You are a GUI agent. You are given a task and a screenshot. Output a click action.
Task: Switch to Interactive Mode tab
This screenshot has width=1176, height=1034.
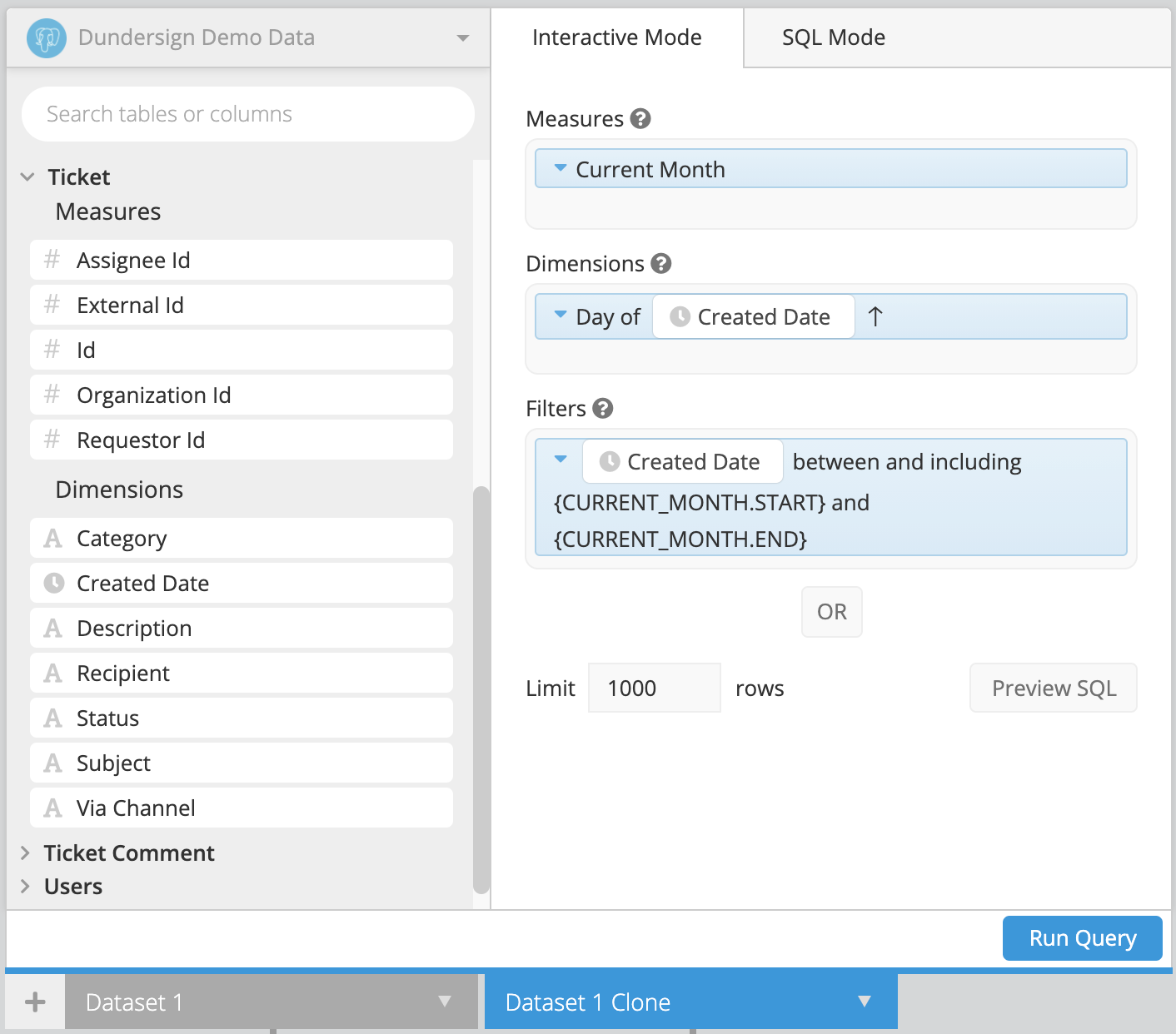[x=617, y=37]
